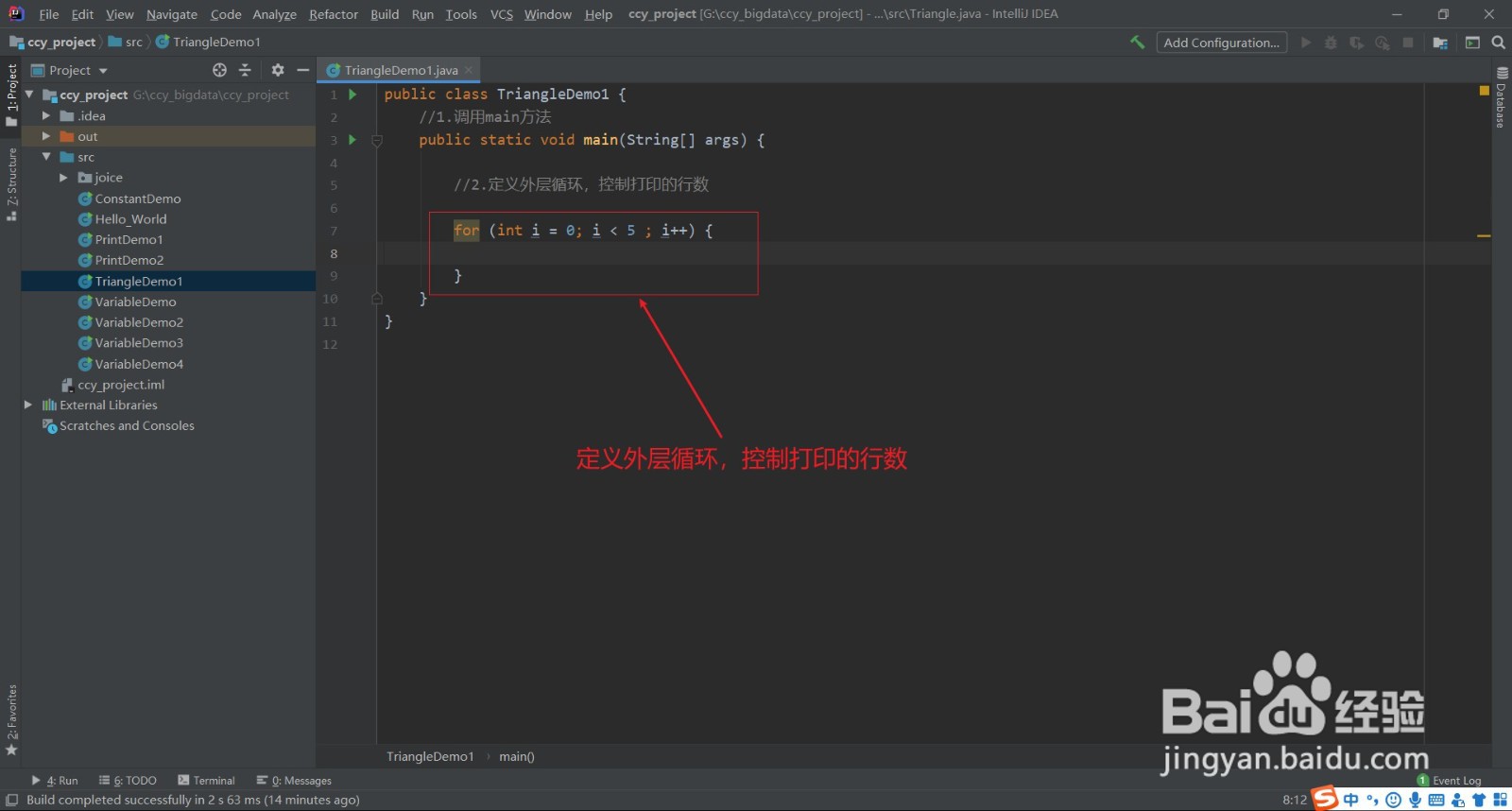This screenshot has height=811, width=1512.
Task: Click the 8:12 caret position indicator
Action: 1295,800
